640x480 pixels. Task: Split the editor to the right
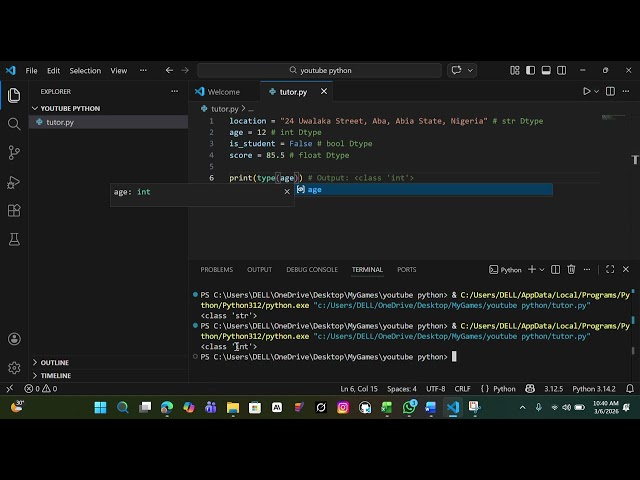(x=610, y=91)
